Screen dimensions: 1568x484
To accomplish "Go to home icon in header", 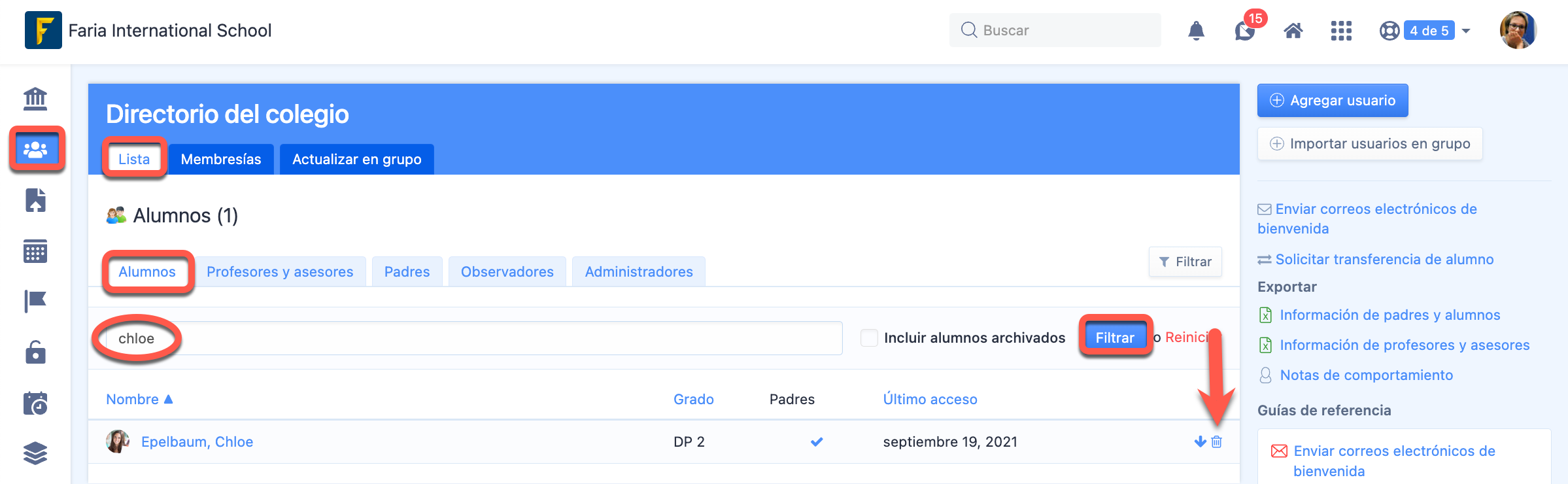I will coord(1293,31).
